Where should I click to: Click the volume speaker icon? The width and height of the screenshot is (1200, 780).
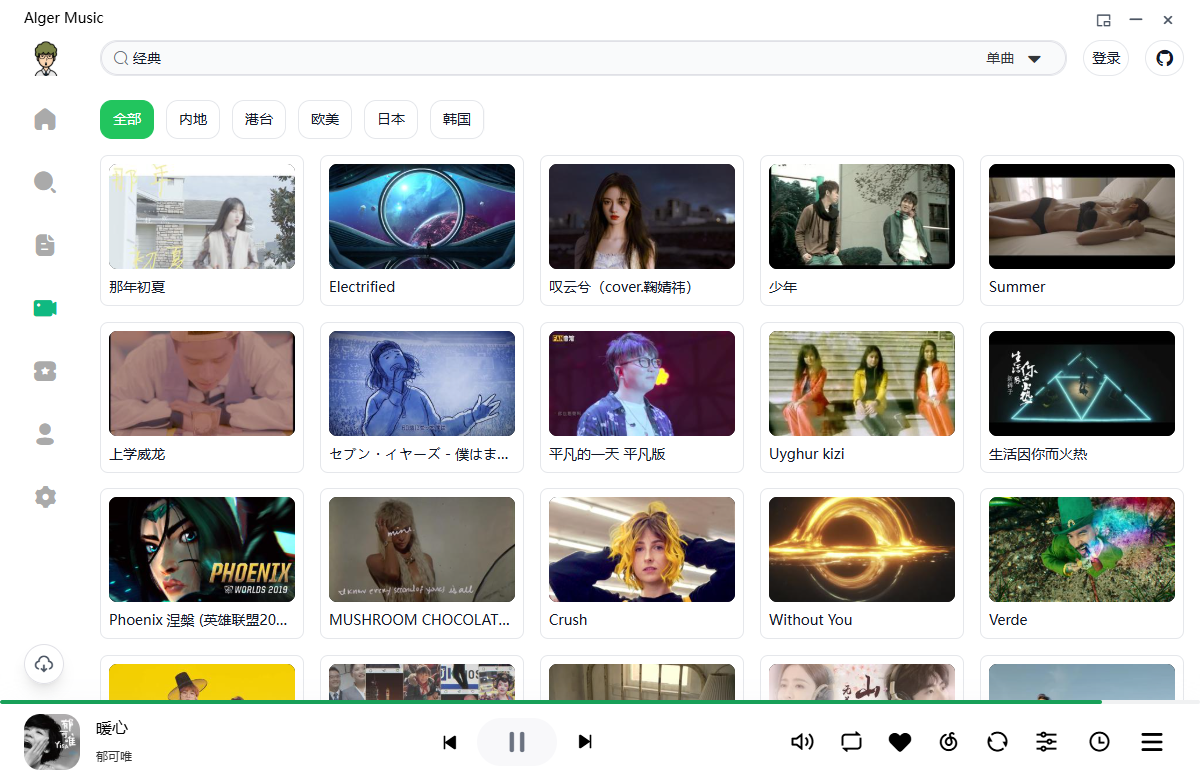tap(802, 742)
